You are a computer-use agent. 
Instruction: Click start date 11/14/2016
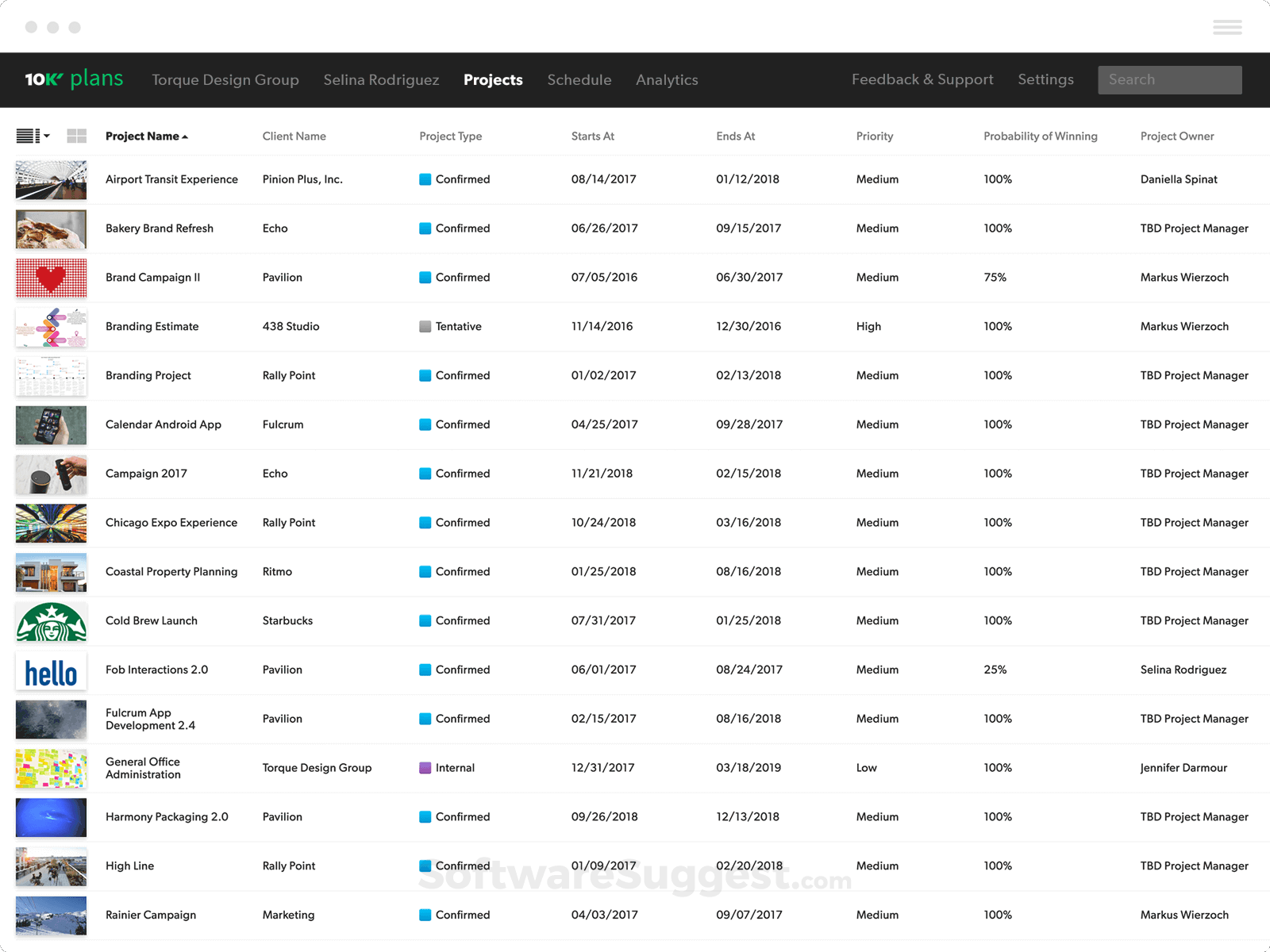point(602,326)
